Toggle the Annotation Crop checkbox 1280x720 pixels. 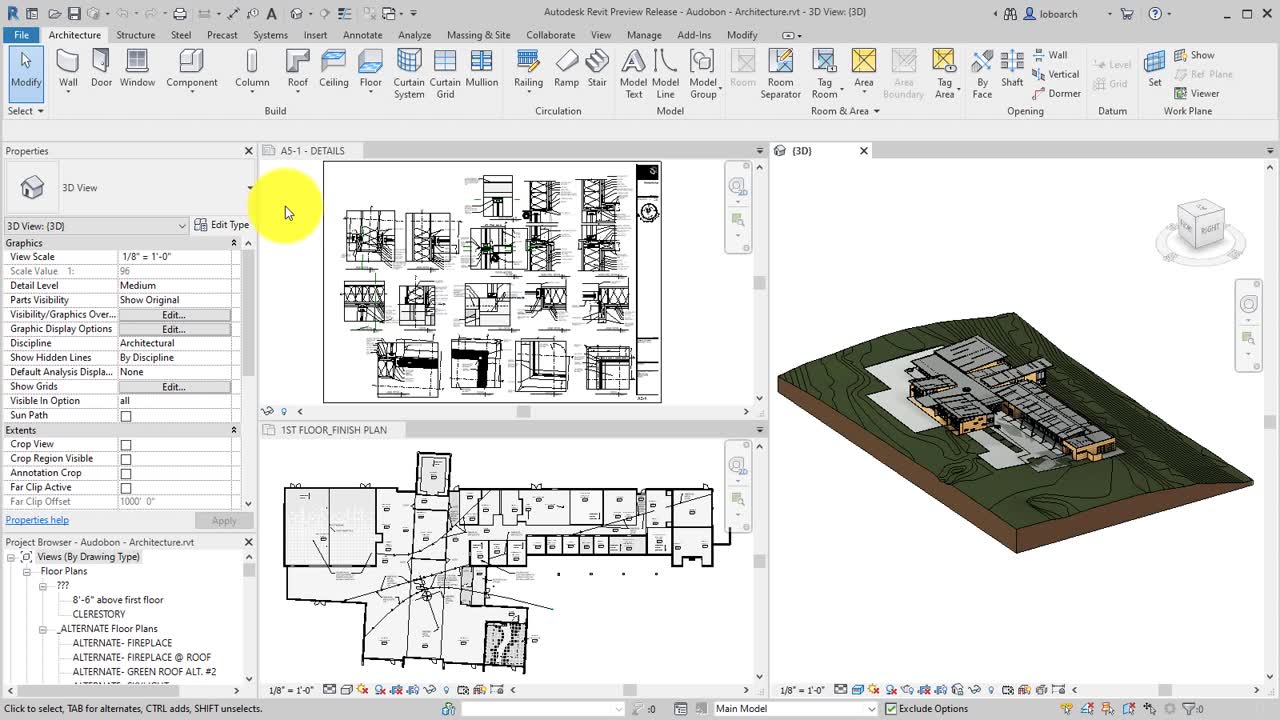[x=126, y=474]
